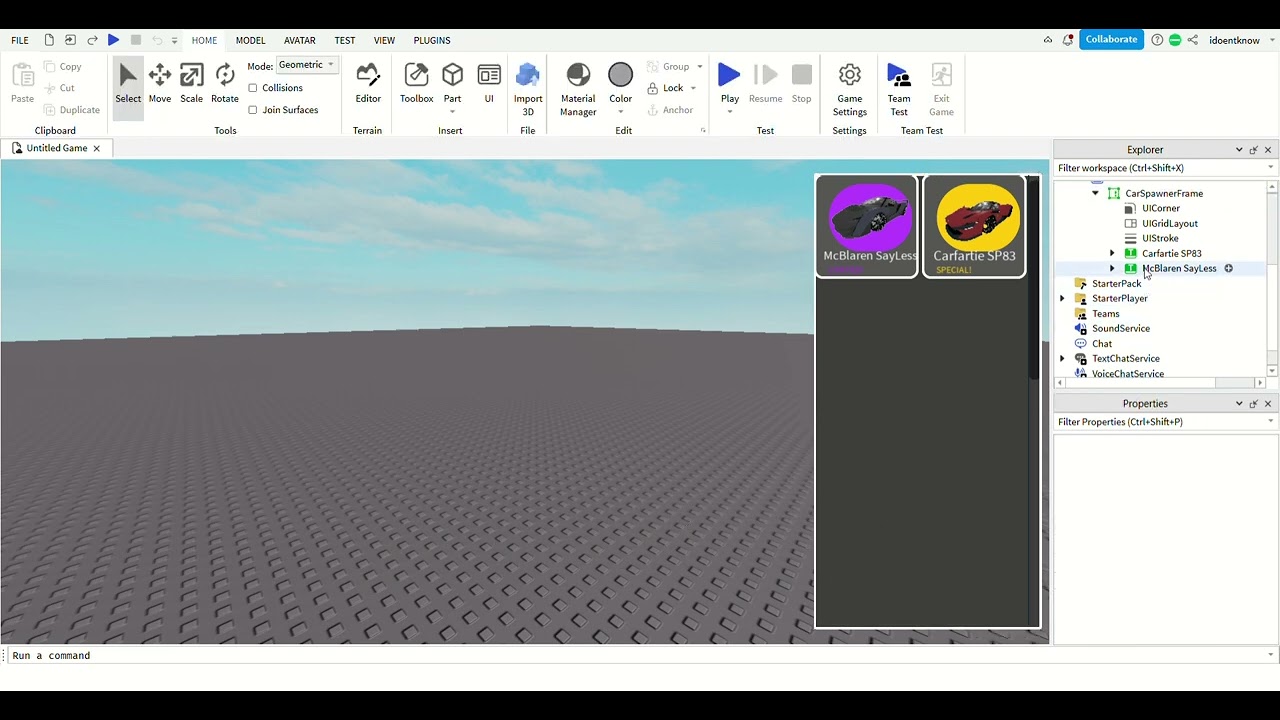Expand the Carfartie SP83 tree node
The height and width of the screenshot is (720, 1280).
[1112, 253]
